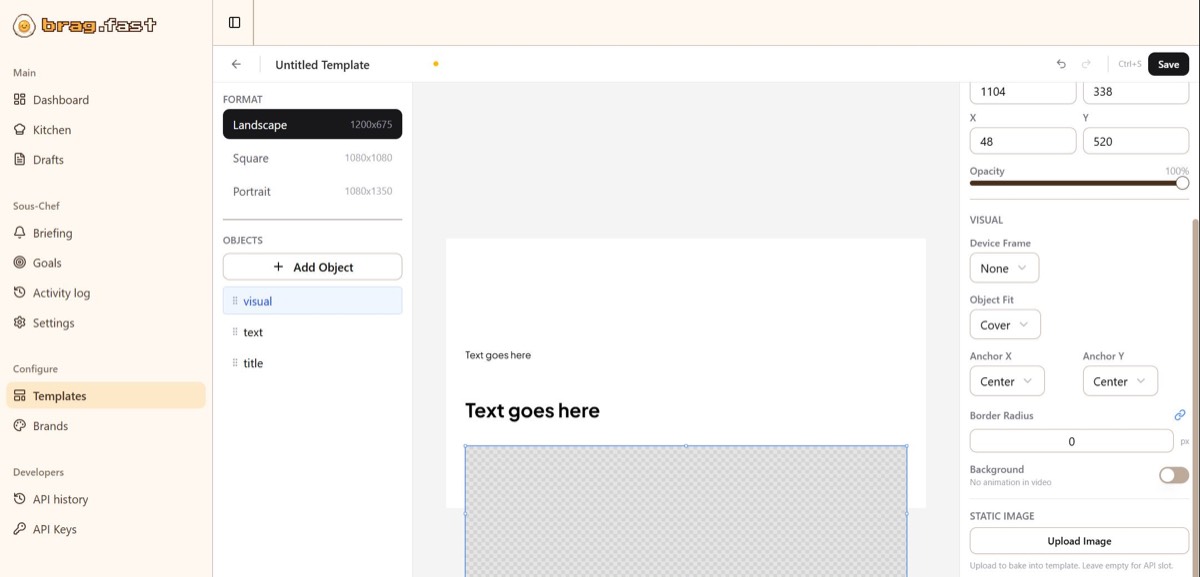Click the Settings sliders icon
Screen dimensions: 1200x577
click(x=20, y=323)
